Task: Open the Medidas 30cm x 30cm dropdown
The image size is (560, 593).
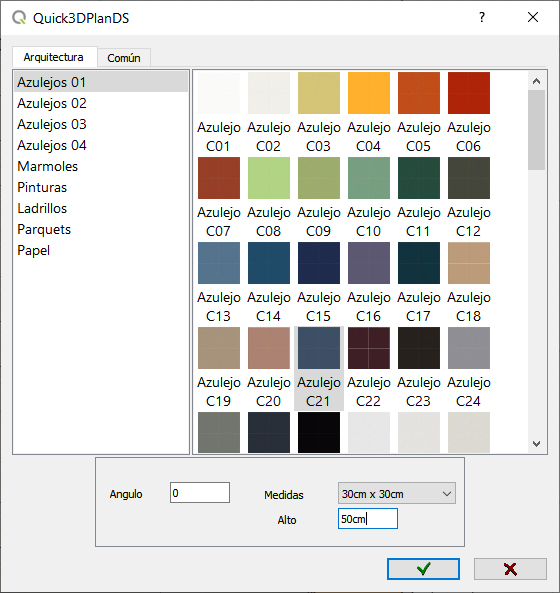Action: (x=397, y=493)
